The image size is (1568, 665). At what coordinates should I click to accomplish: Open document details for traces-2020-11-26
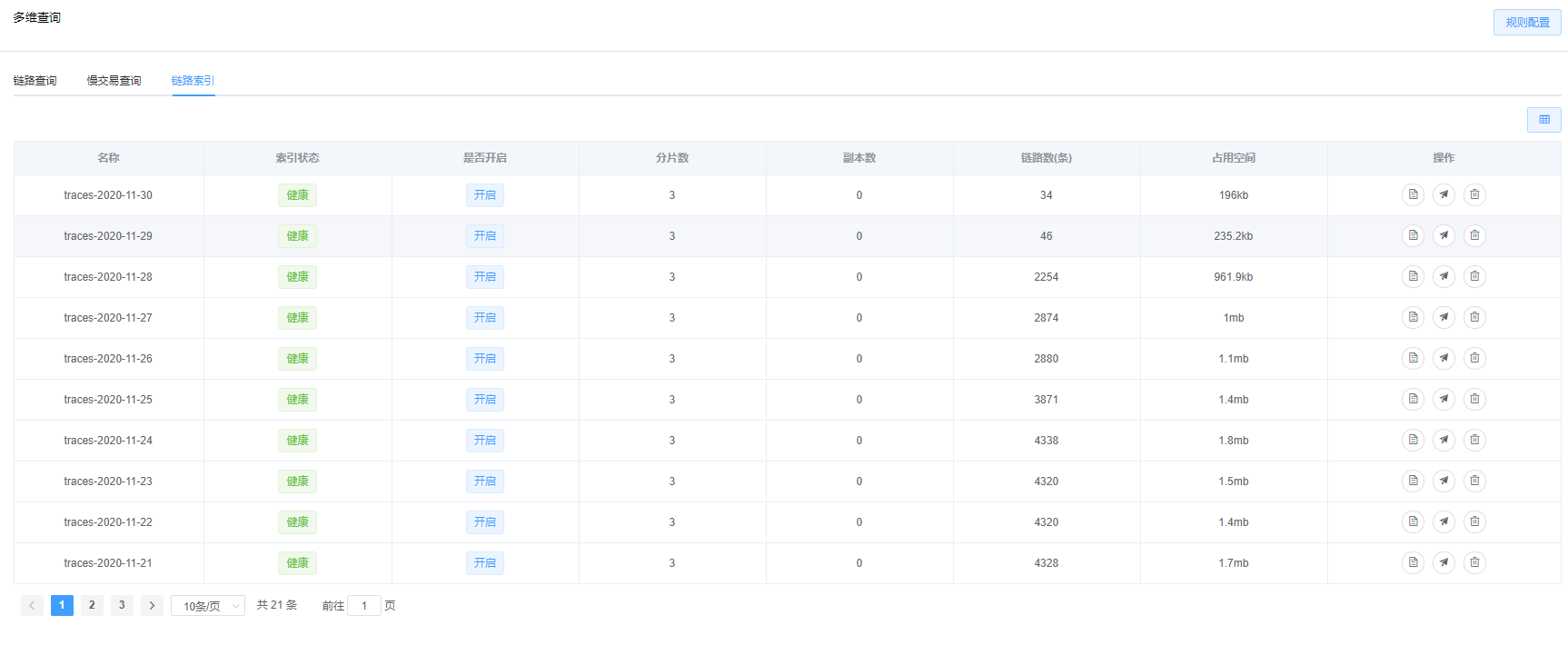click(x=1413, y=358)
